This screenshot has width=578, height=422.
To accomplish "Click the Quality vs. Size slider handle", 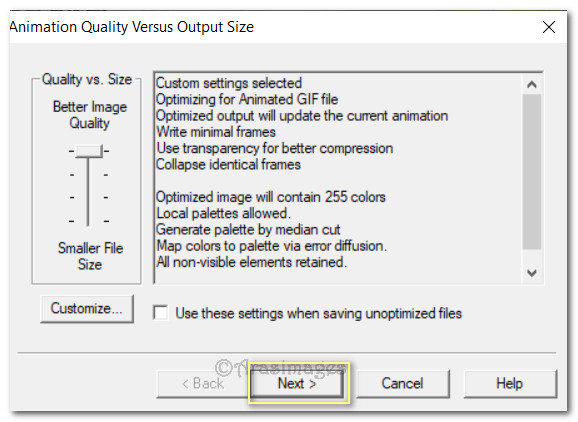I will pos(88,151).
